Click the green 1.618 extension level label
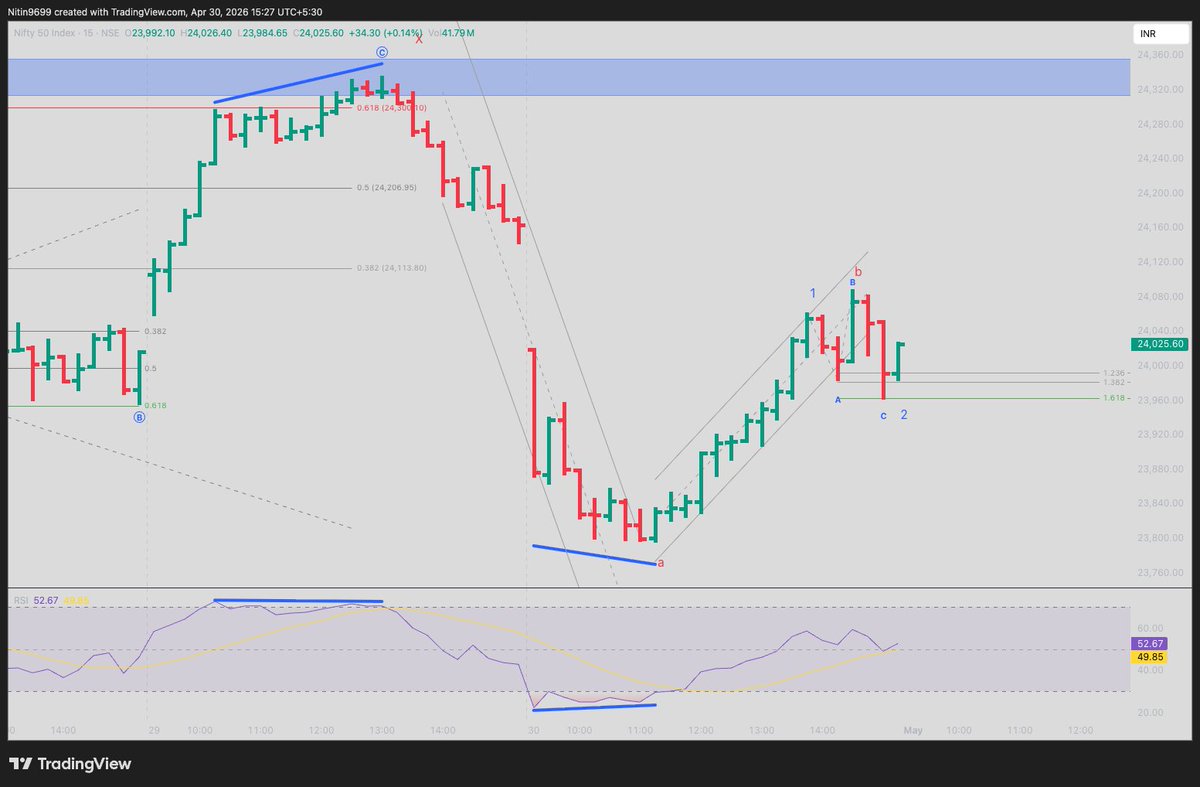 (1113, 398)
